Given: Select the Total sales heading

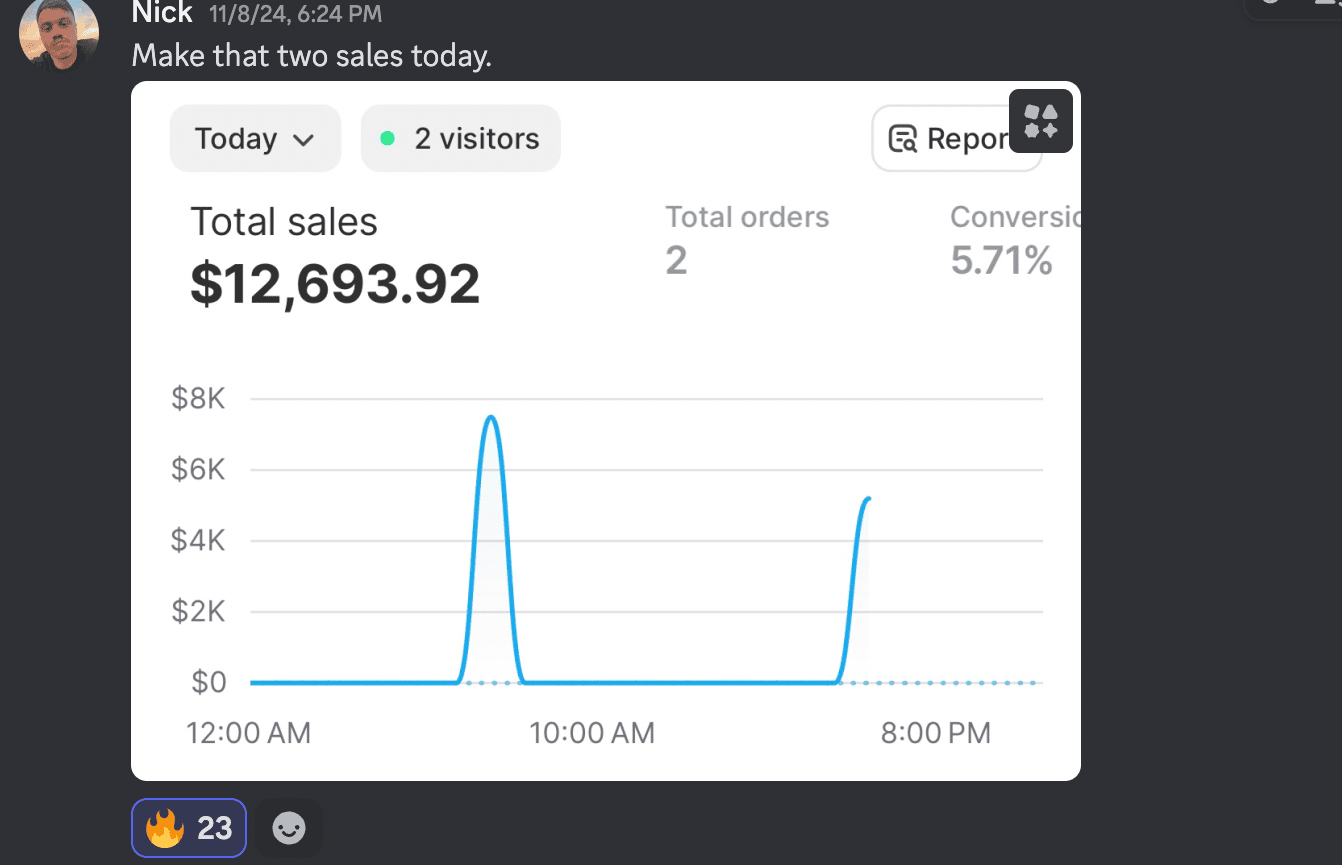Looking at the screenshot, I should (284, 222).
